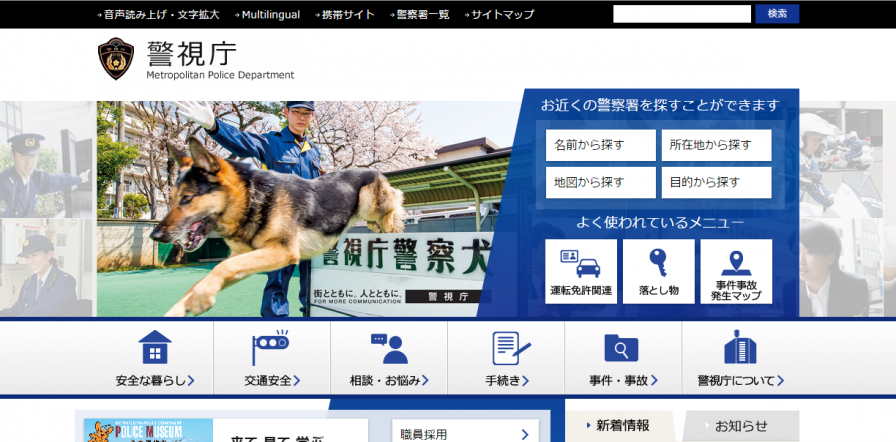Open the 交通安全 menu label

267,381
